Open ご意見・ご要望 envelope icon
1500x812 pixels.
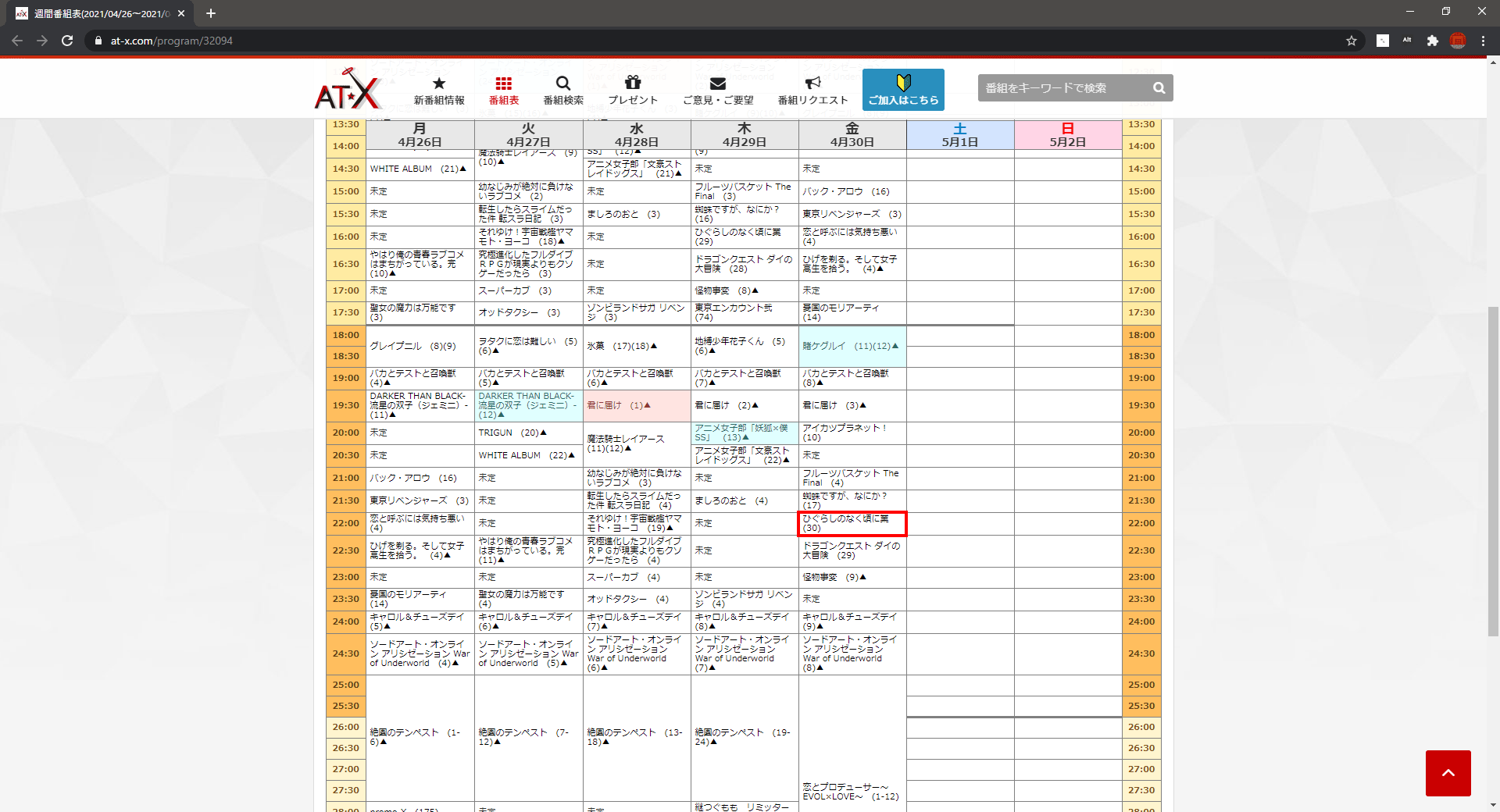[718, 84]
